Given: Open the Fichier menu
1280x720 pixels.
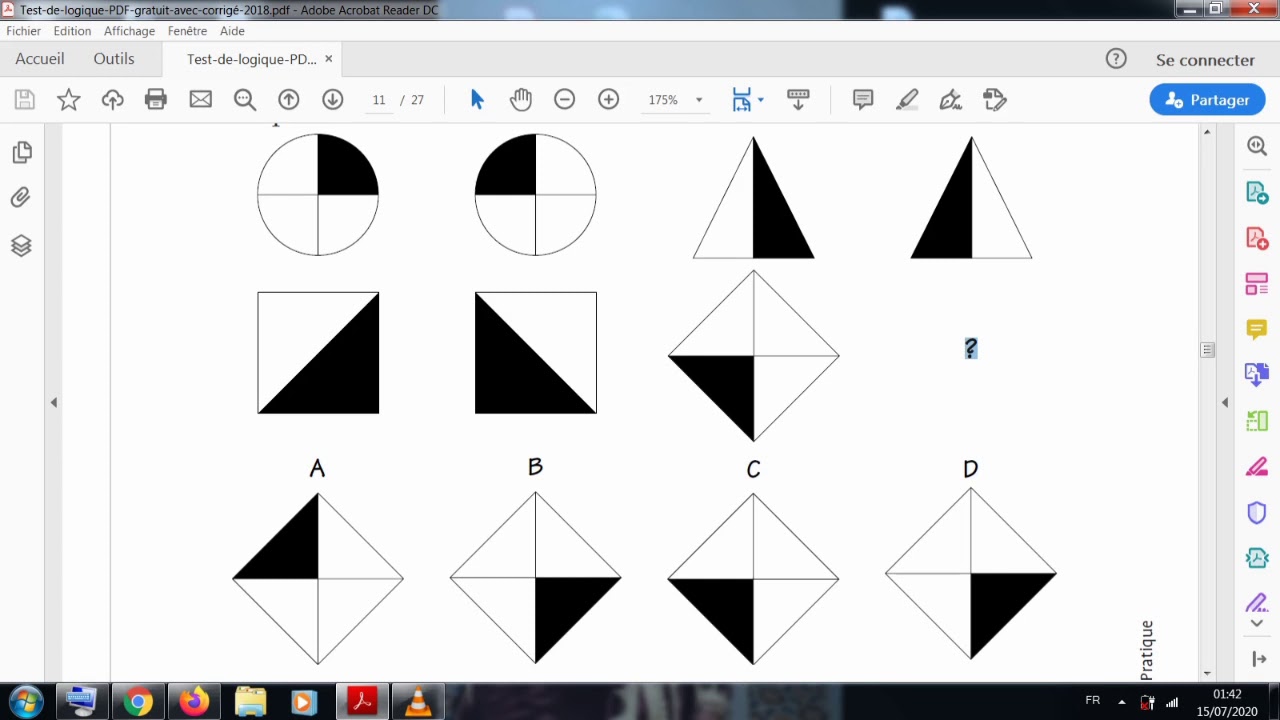Looking at the screenshot, I should coord(24,31).
